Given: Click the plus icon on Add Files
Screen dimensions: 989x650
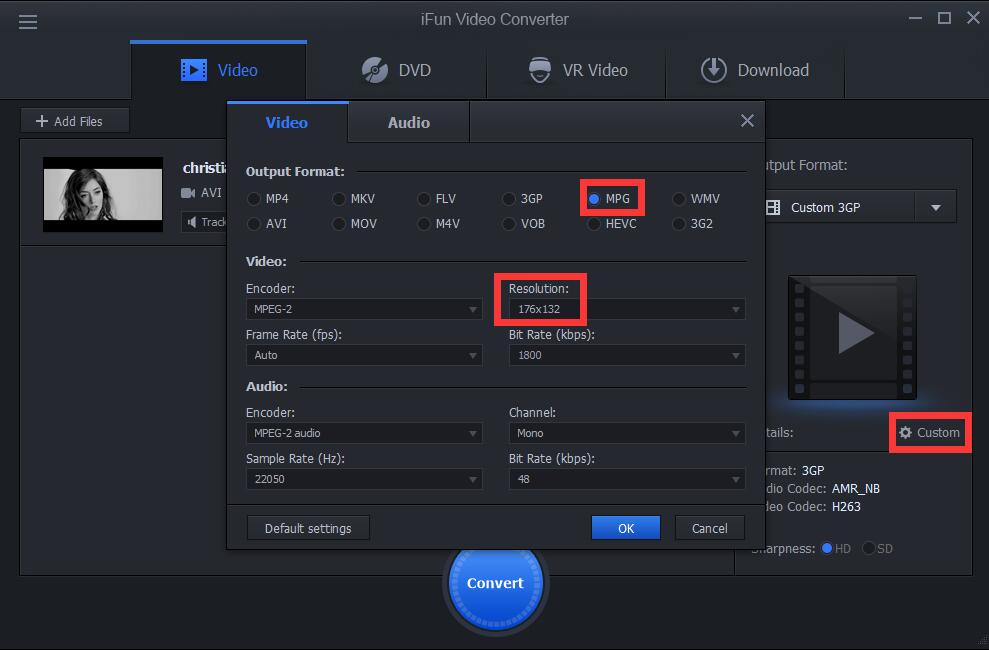Looking at the screenshot, I should point(42,121).
